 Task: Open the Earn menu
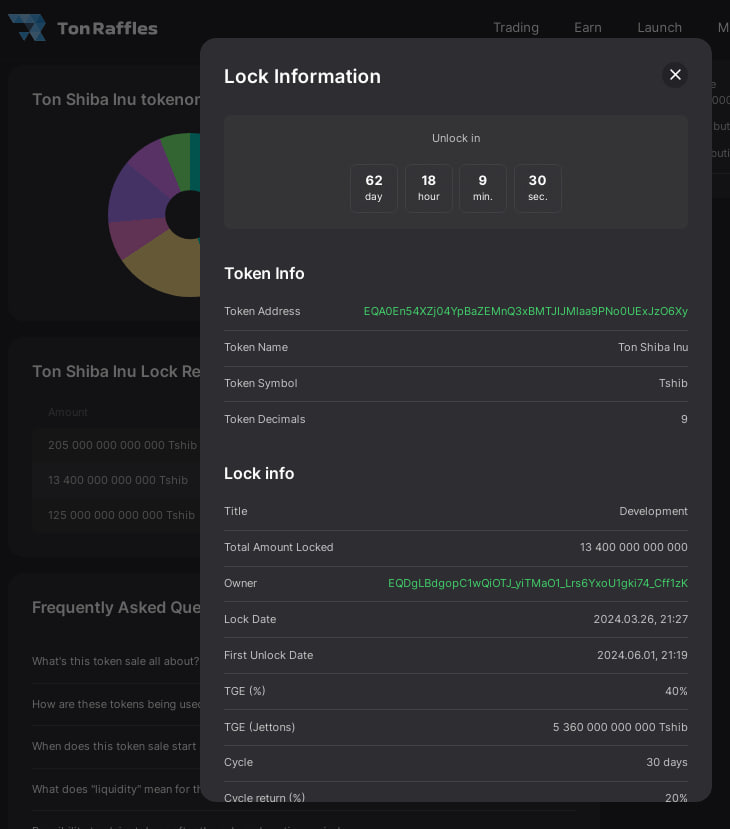588,27
